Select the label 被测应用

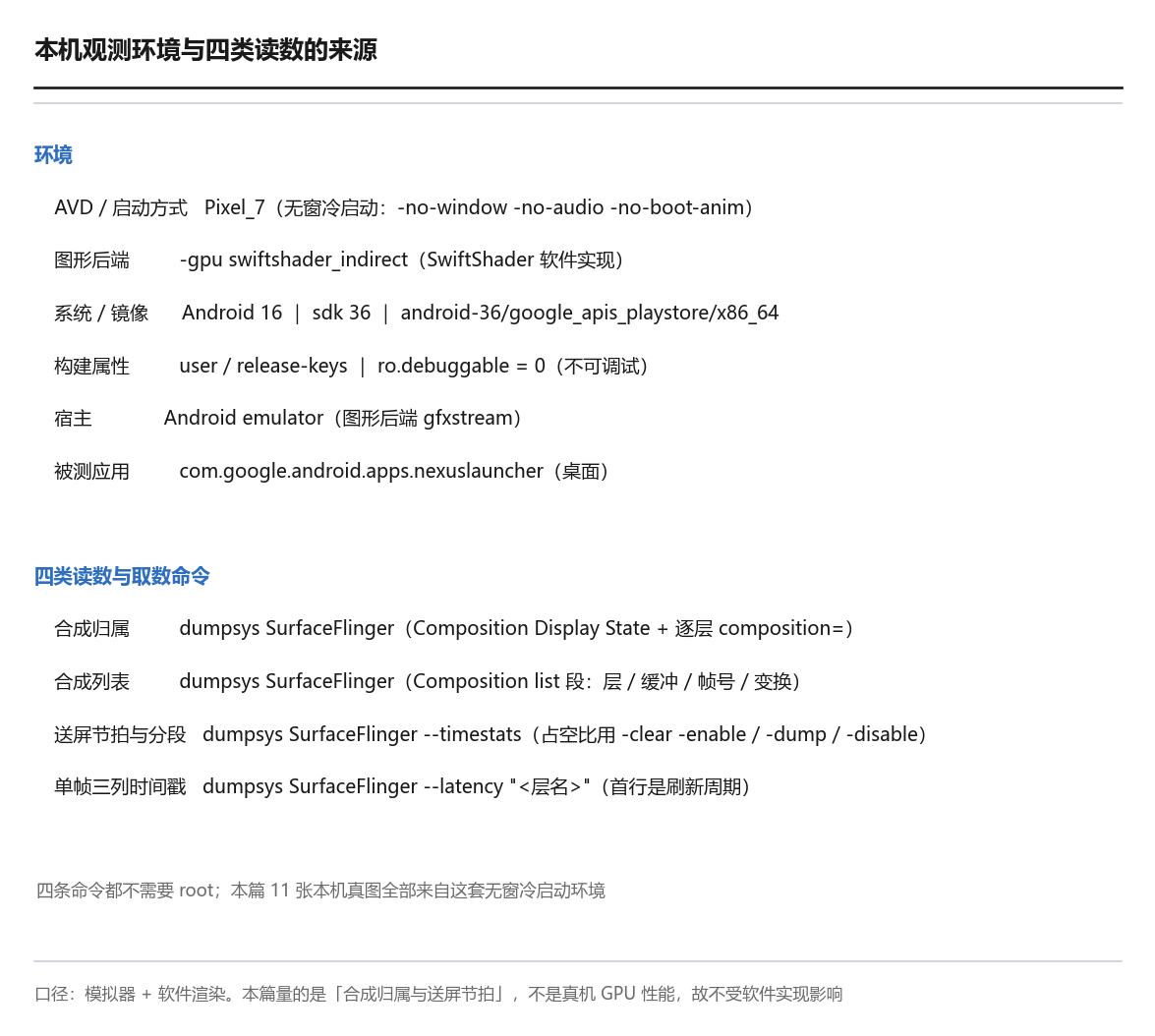pos(91,471)
